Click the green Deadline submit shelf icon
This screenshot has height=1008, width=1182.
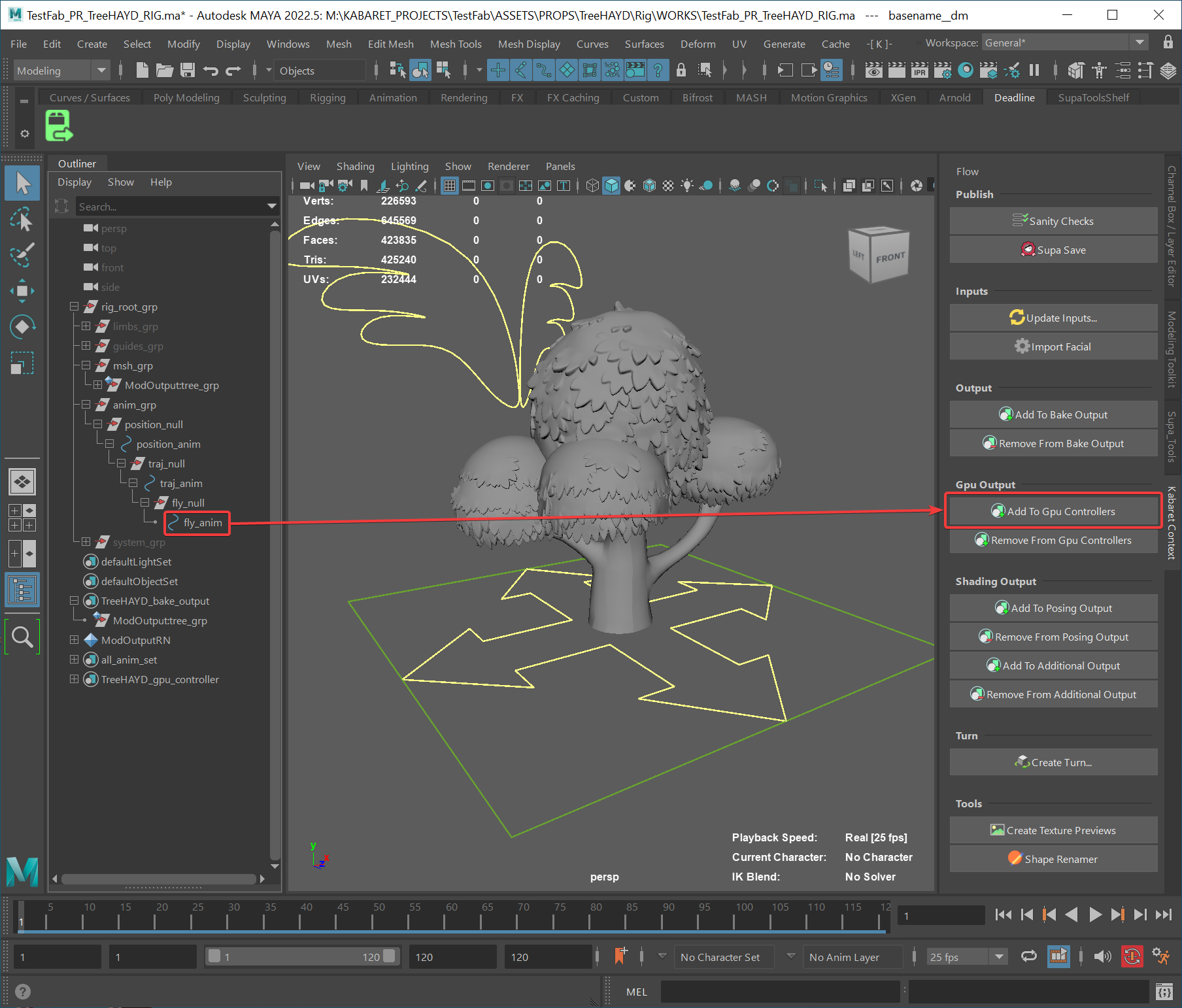59,126
